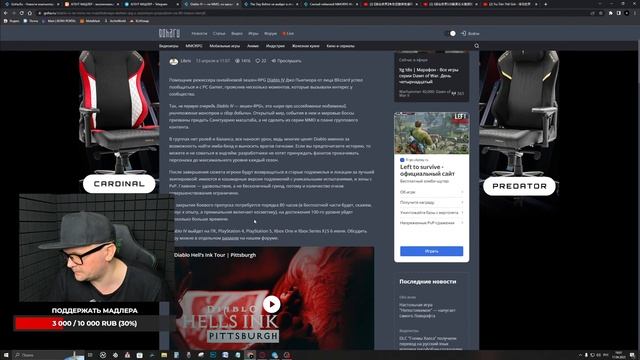The height and width of the screenshot is (360, 640).
Task: Open a new browser tab
Action: click(x=545, y=4)
